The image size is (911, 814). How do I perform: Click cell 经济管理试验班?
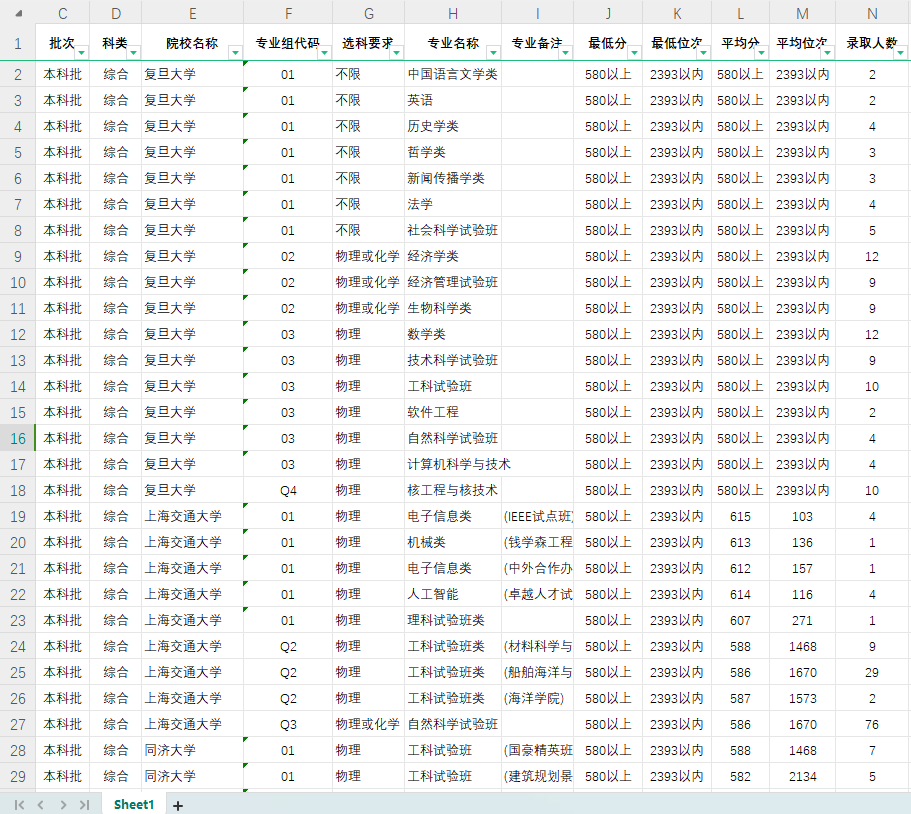tap(453, 282)
